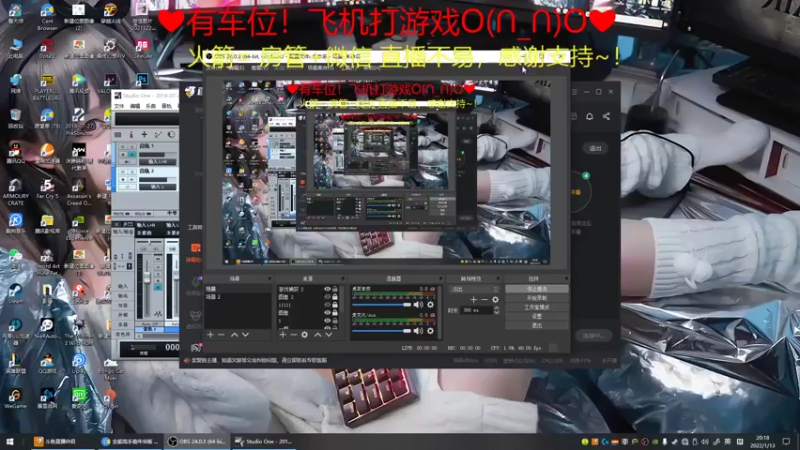
Task: Toggle visibility of source "11111"
Action: [328, 305]
